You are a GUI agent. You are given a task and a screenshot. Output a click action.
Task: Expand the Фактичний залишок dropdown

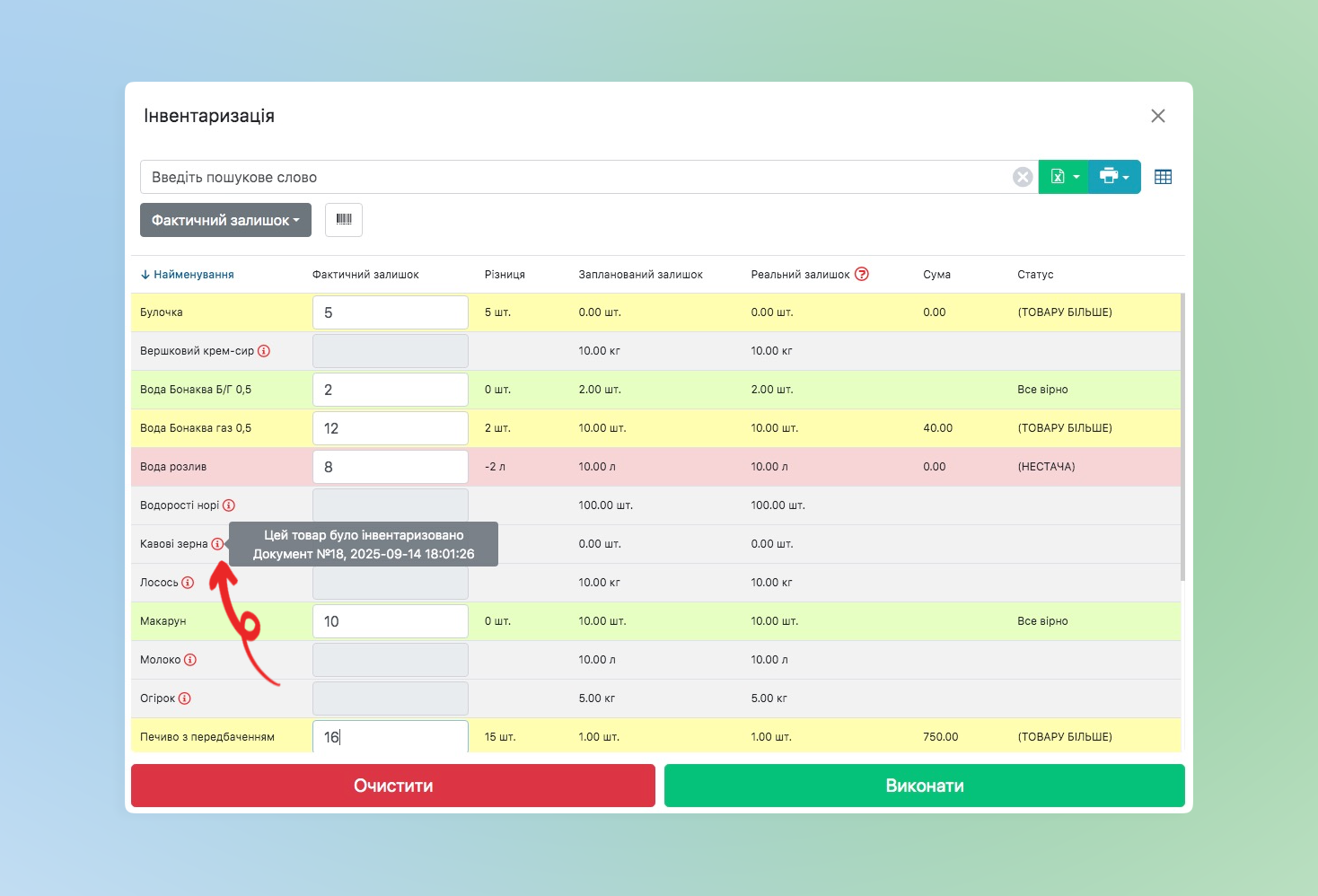[x=225, y=220]
